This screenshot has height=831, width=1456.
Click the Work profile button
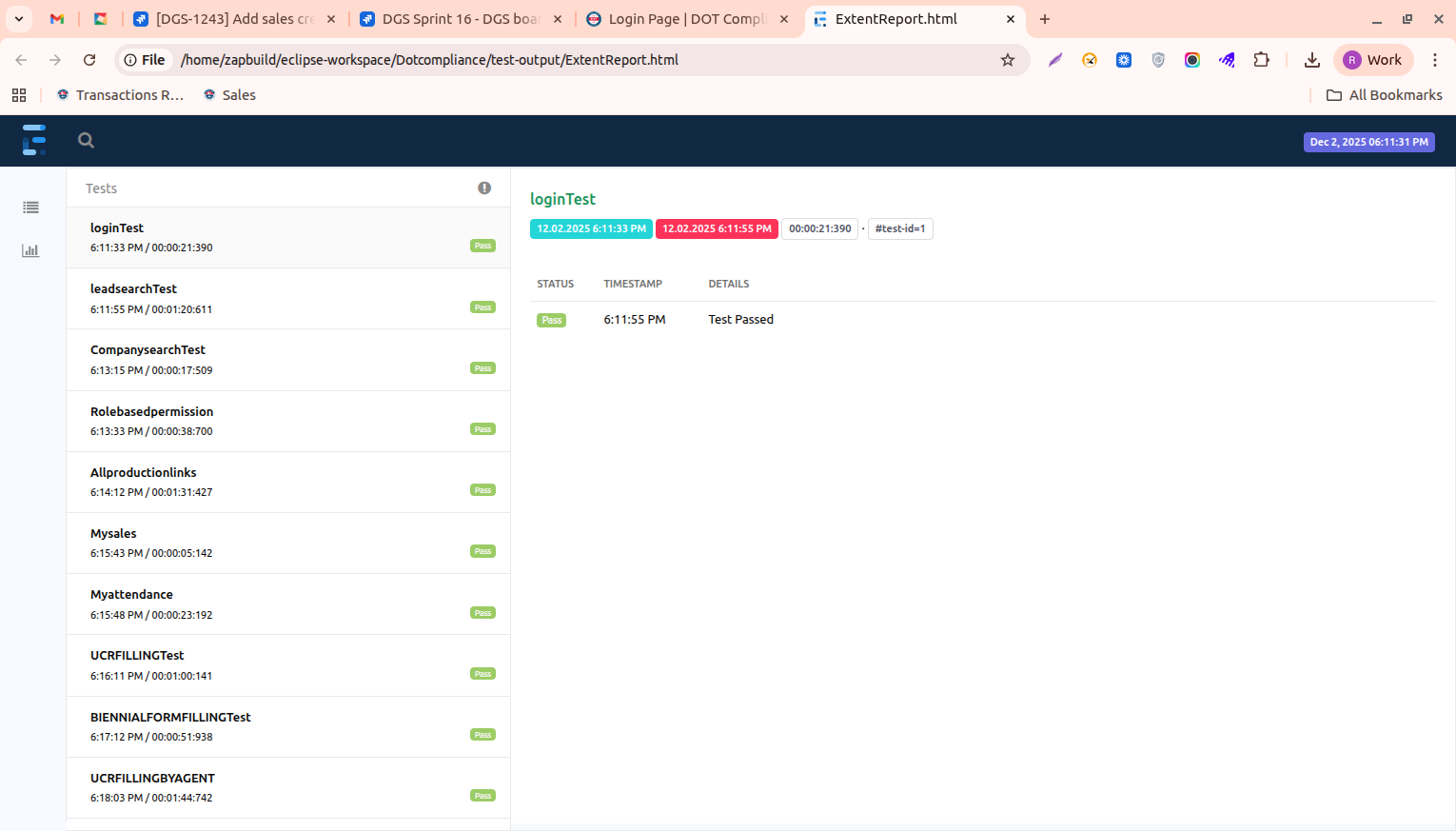click(x=1372, y=60)
